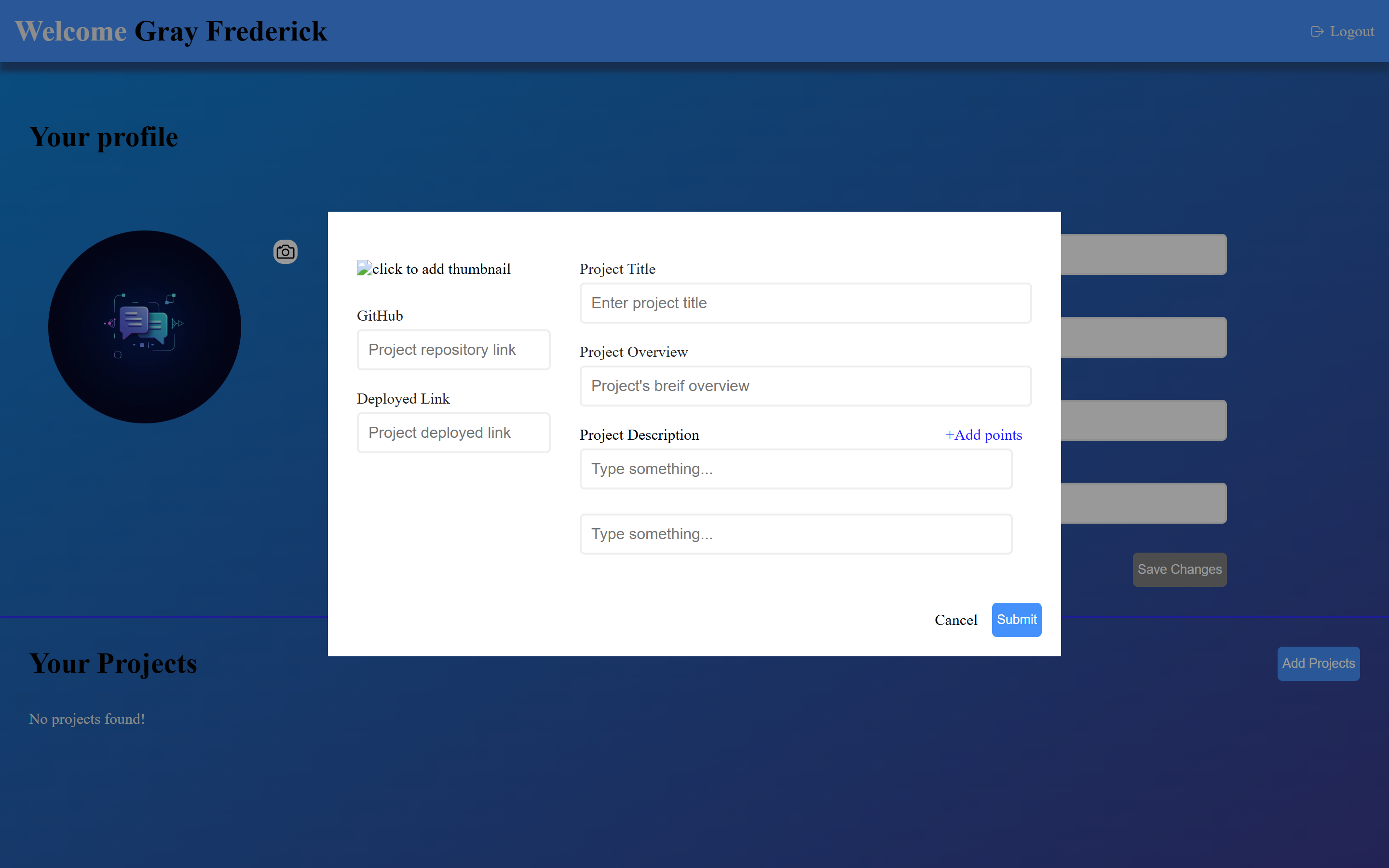This screenshot has height=868, width=1389.
Task: Select the second Project Description input
Action: tap(795, 534)
